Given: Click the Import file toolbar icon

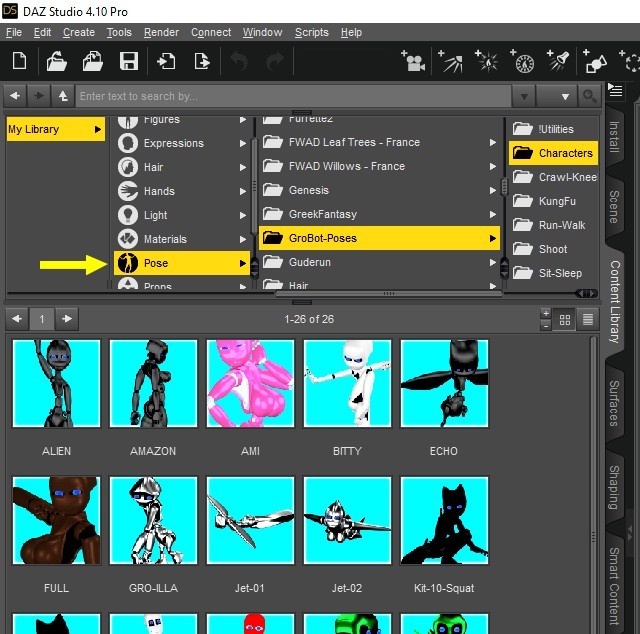Looking at the screenshot, I should point(166,61).
